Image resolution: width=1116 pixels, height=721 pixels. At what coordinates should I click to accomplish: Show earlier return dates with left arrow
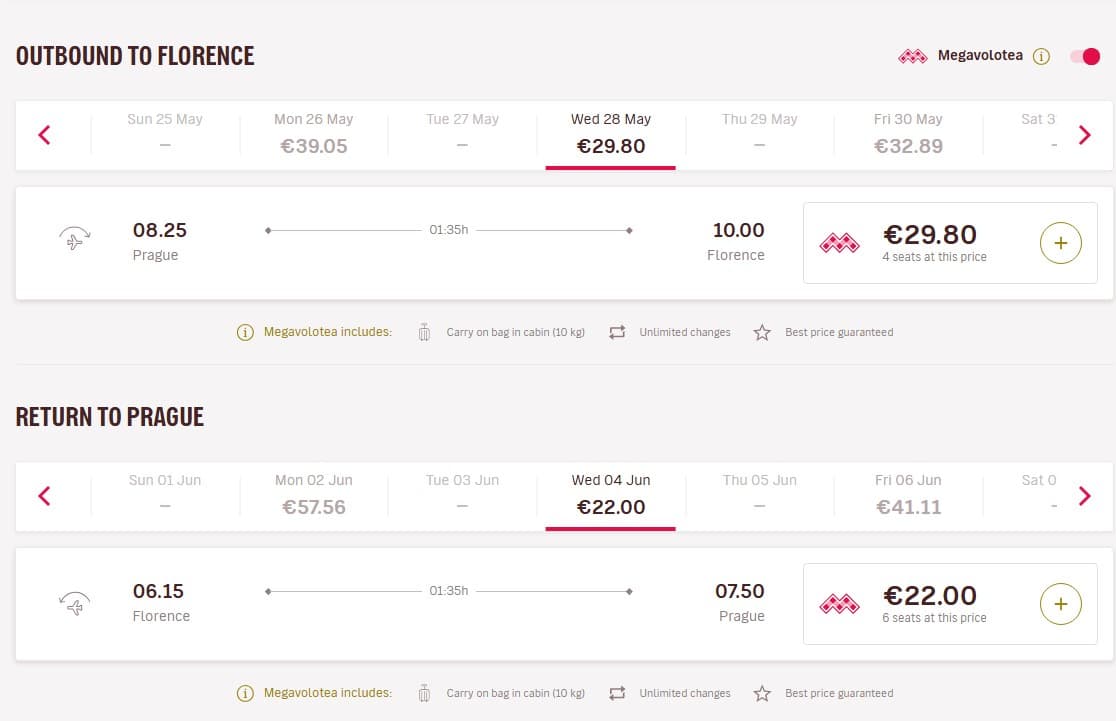44,495
